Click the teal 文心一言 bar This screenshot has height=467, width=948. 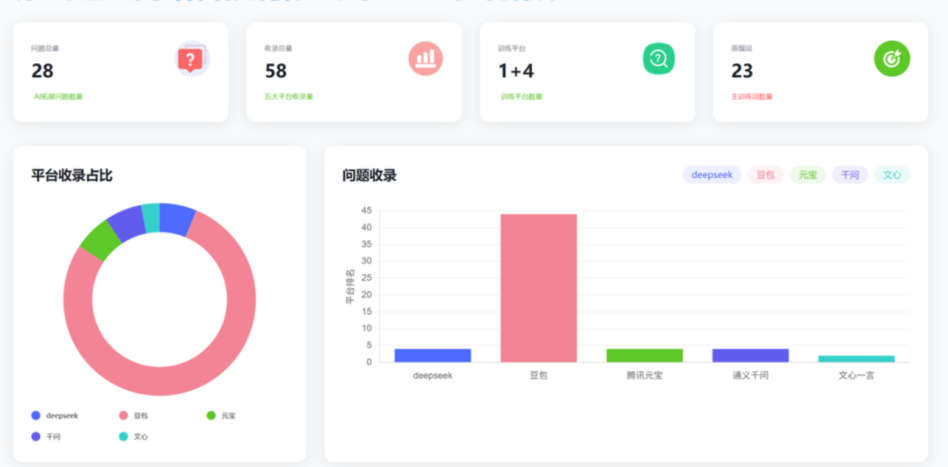pos(856,359)
